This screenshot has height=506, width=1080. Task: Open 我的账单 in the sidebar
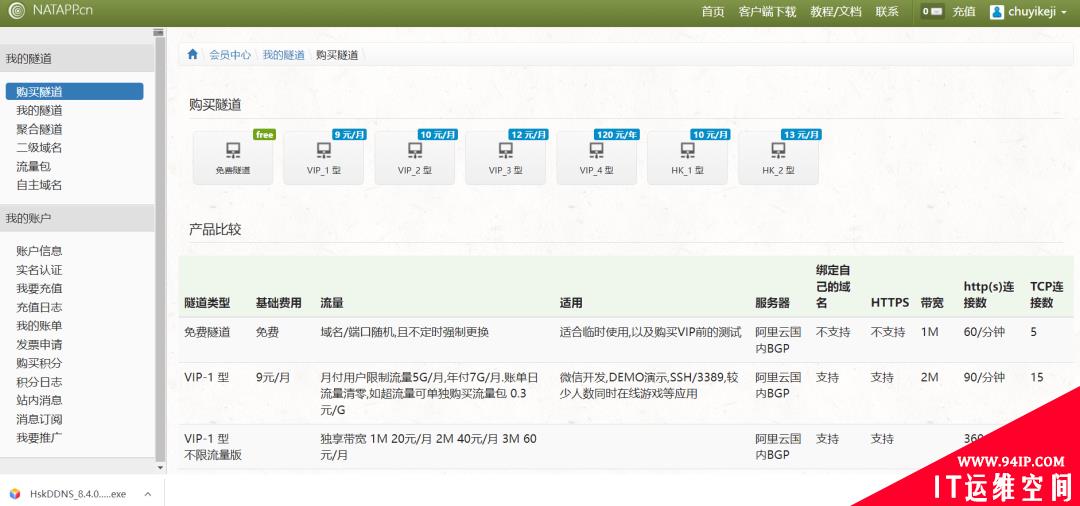pos(39,326)
